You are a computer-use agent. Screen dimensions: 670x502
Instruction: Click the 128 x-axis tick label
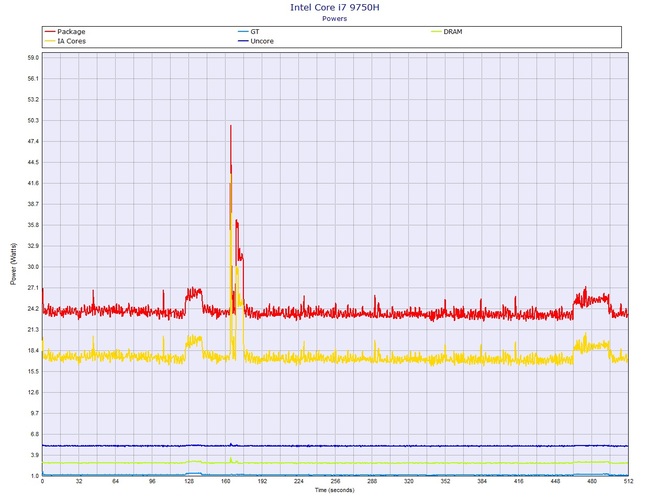tap(189, 481)
